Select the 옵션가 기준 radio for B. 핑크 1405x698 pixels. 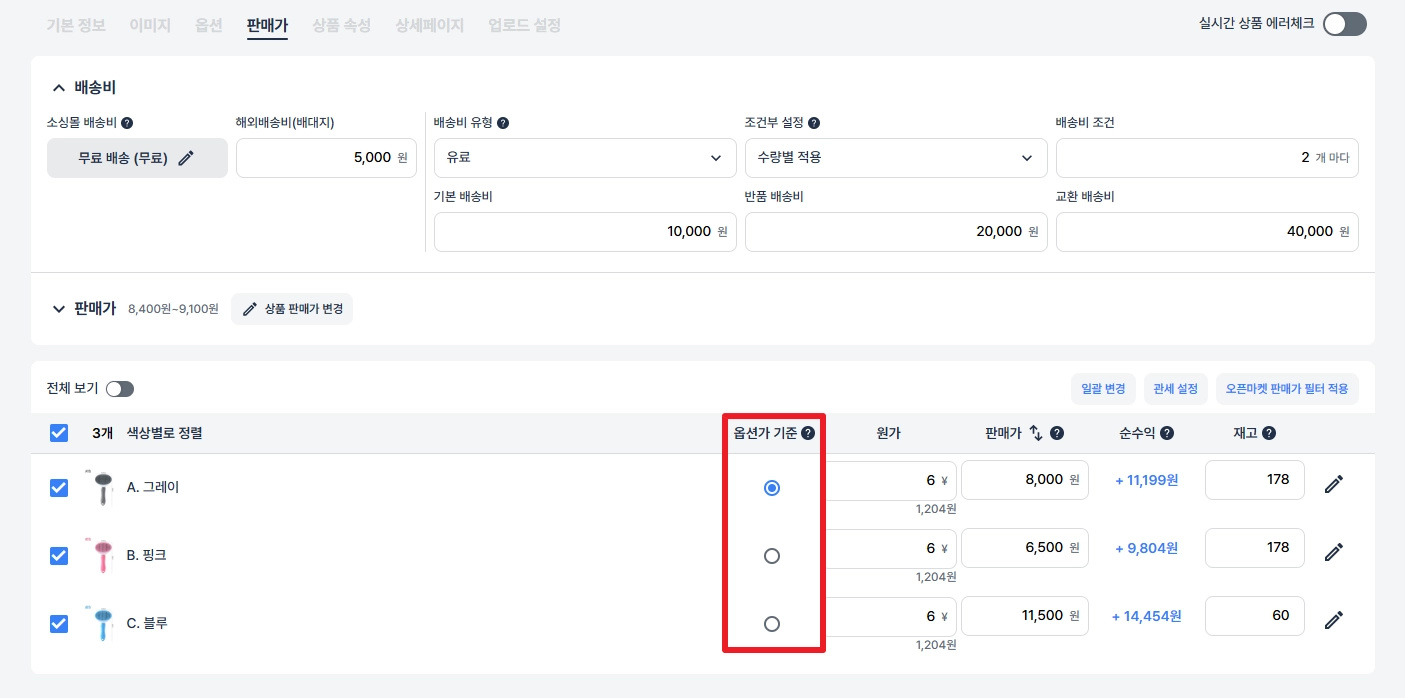[771, 556]
